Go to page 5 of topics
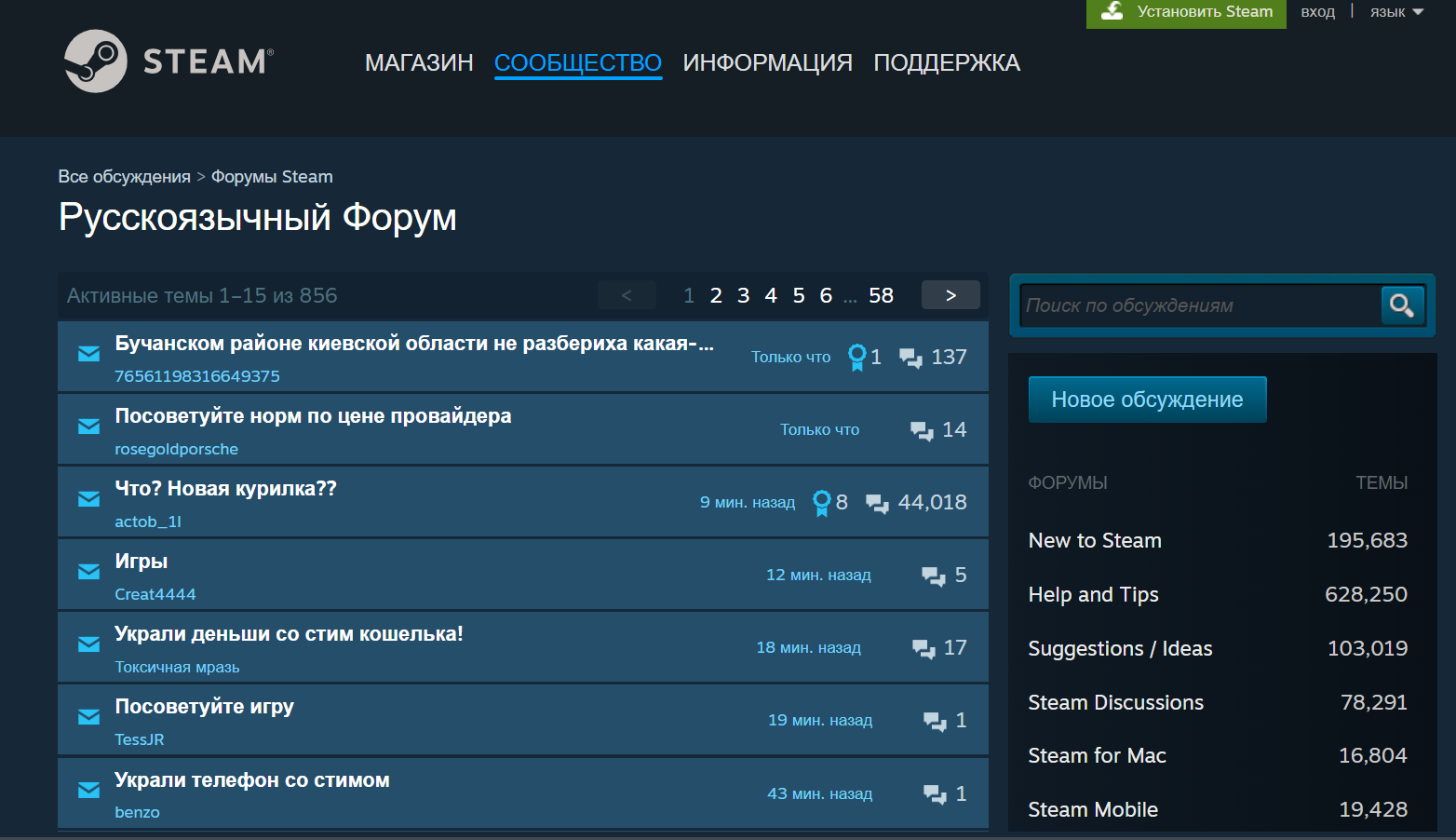Image resolution: width=1456 pixels, height=840 pixels. (799, 295)
